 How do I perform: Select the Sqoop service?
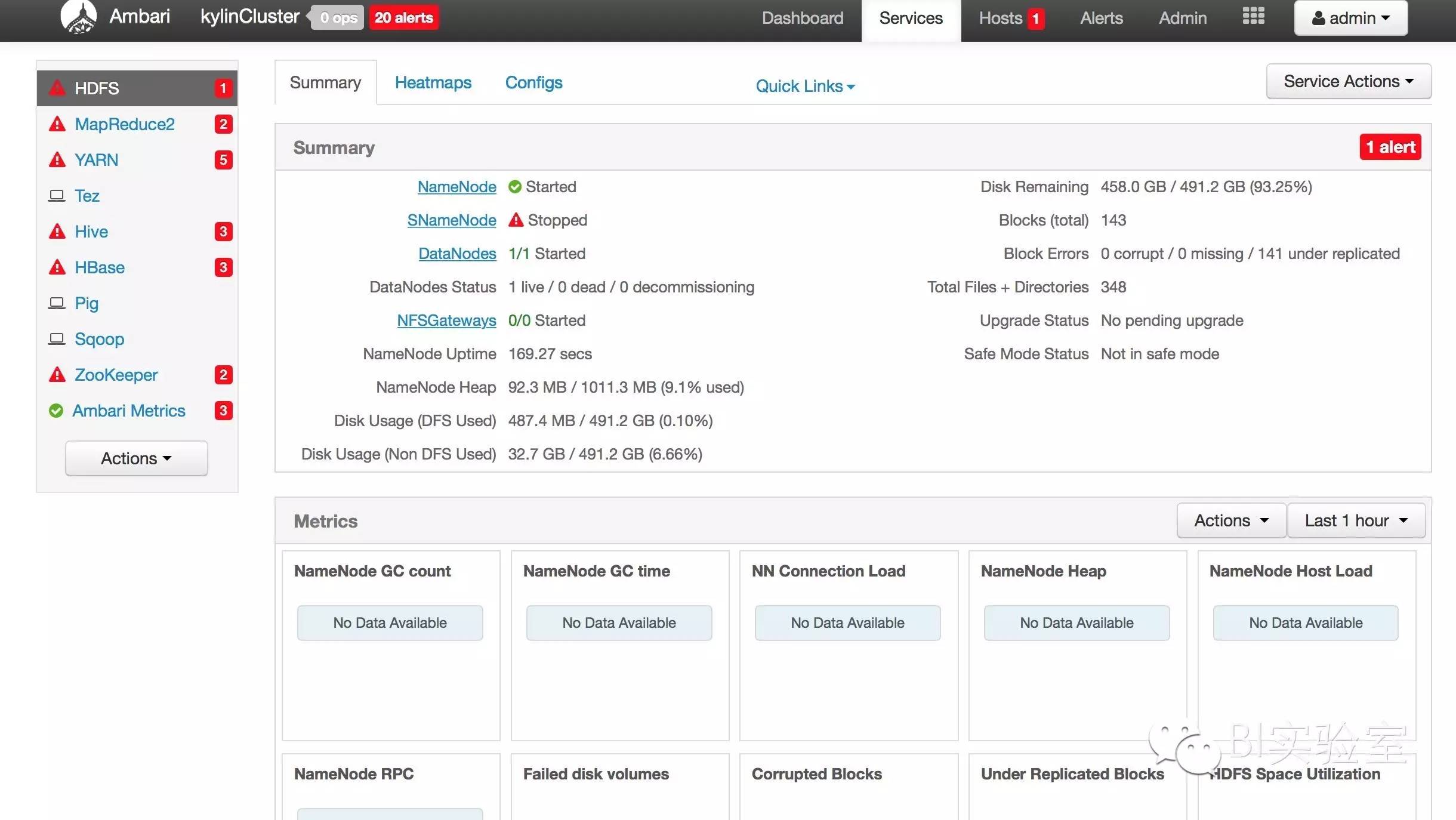click(x=100, y=339)
